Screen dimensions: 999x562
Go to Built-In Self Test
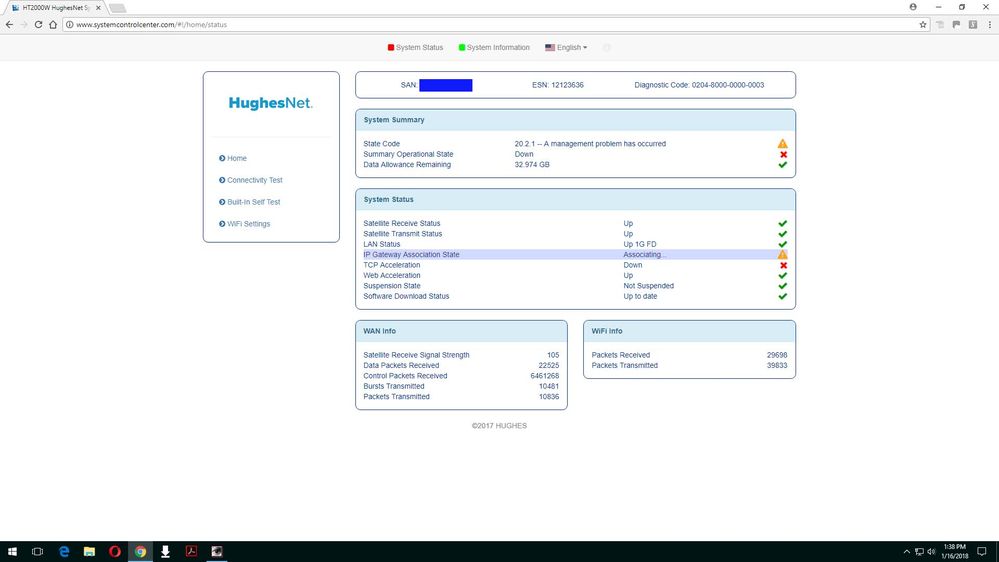[253, 202]
